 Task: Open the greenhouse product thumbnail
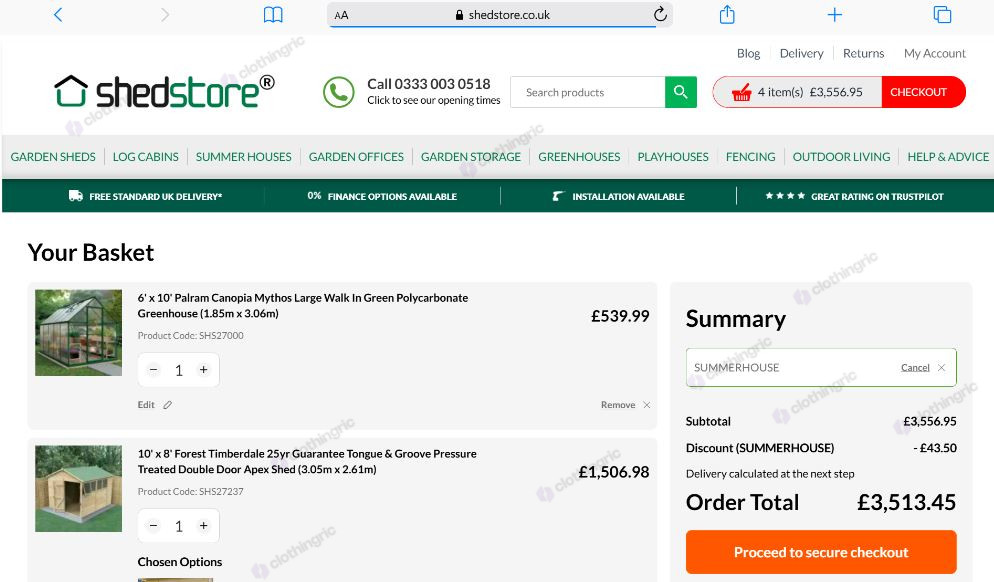pos(79,333)
